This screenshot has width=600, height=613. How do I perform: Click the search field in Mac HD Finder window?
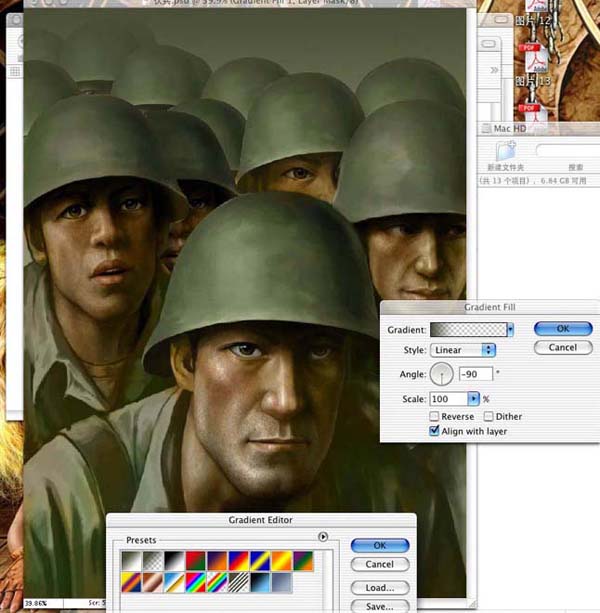(568, 150)
